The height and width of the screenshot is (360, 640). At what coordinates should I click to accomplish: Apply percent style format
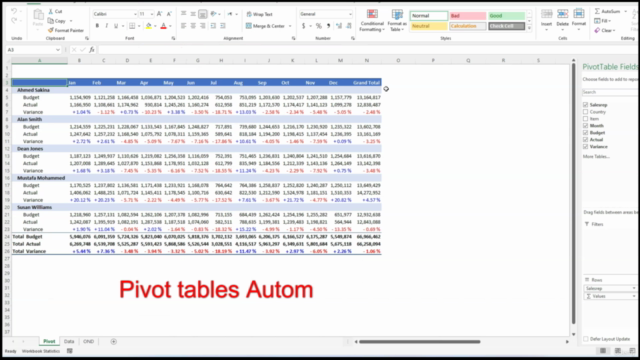[319, 26]
